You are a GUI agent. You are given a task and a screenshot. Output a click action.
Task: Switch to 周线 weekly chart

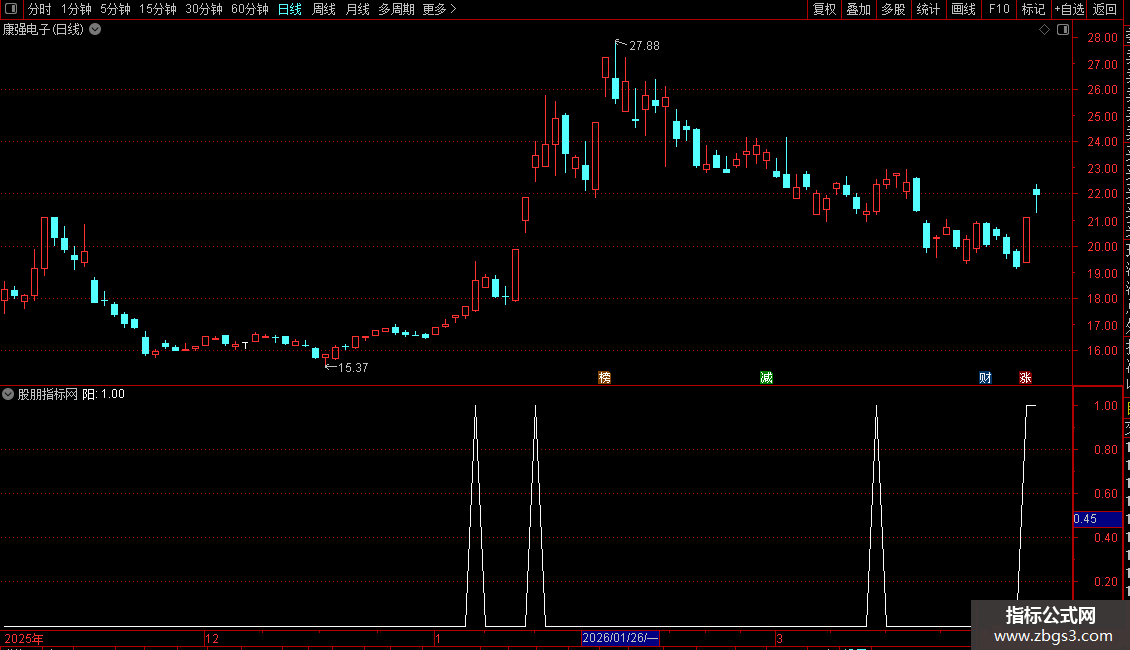pos(324,9)
